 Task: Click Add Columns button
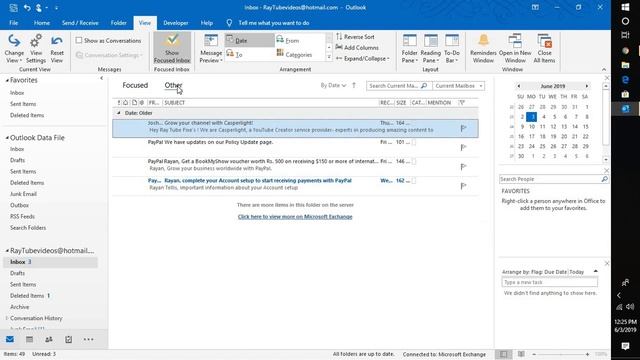(x=357, y=47)
